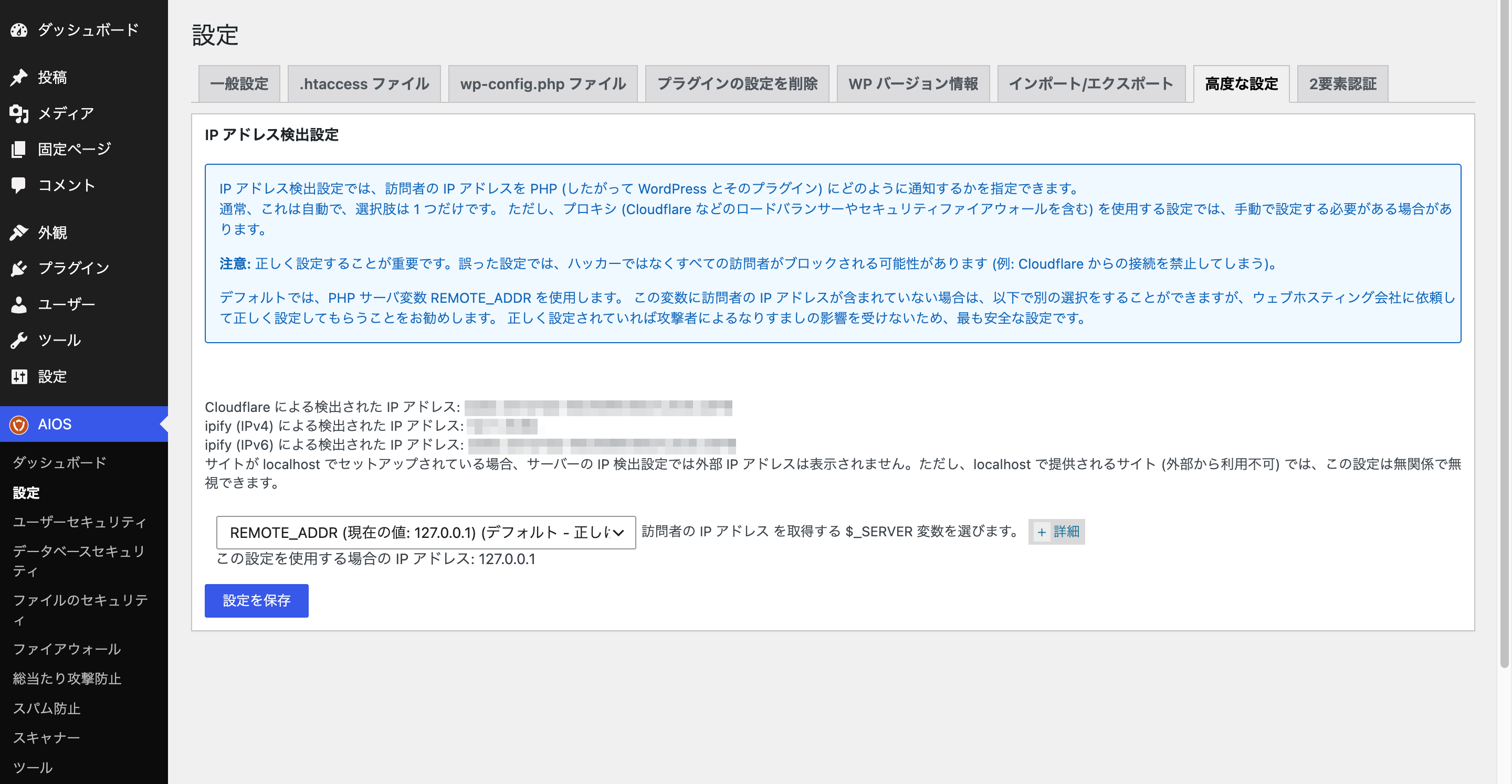
Task: Click the pin icon next to 投稿
Action: pos(19,78)
